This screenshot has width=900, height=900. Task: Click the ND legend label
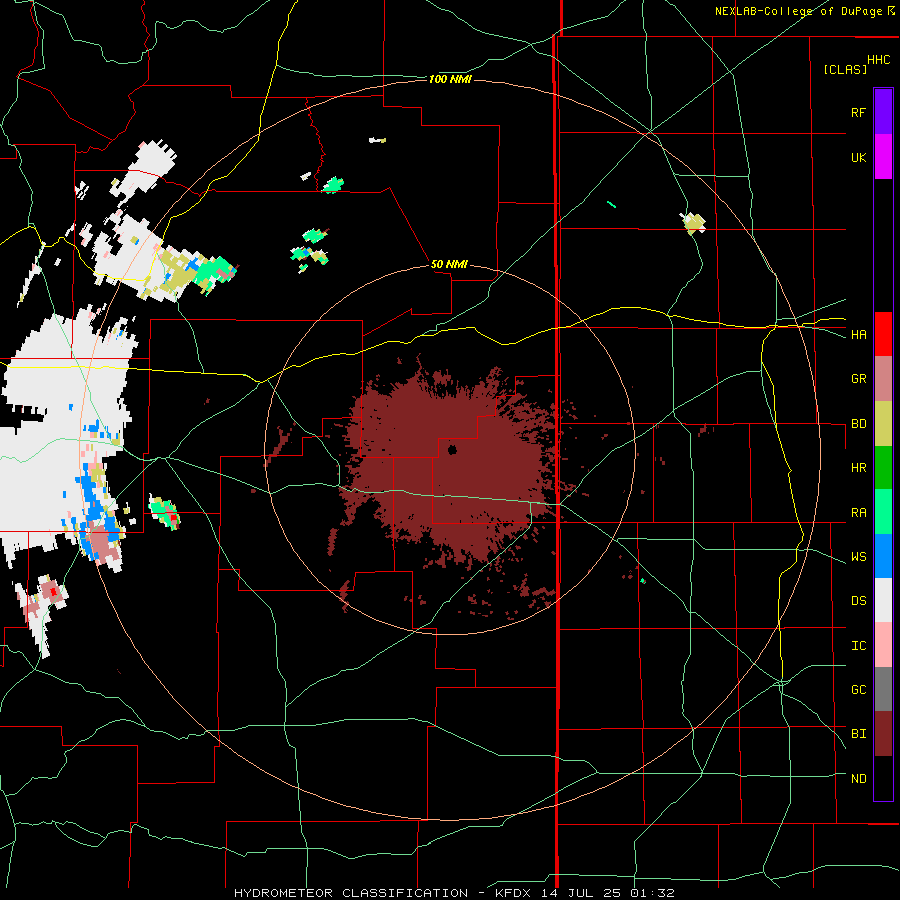pyautogui.click(x=858, y=779)
